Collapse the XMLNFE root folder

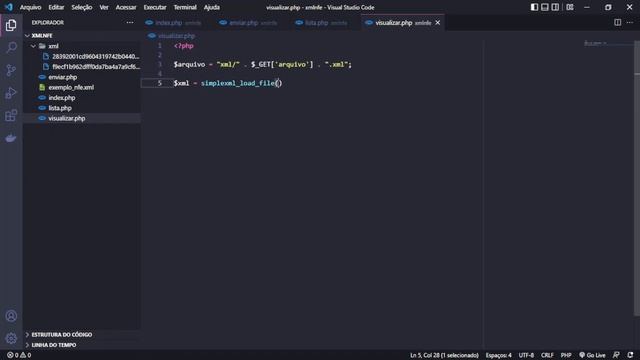(x=27, y=36)
